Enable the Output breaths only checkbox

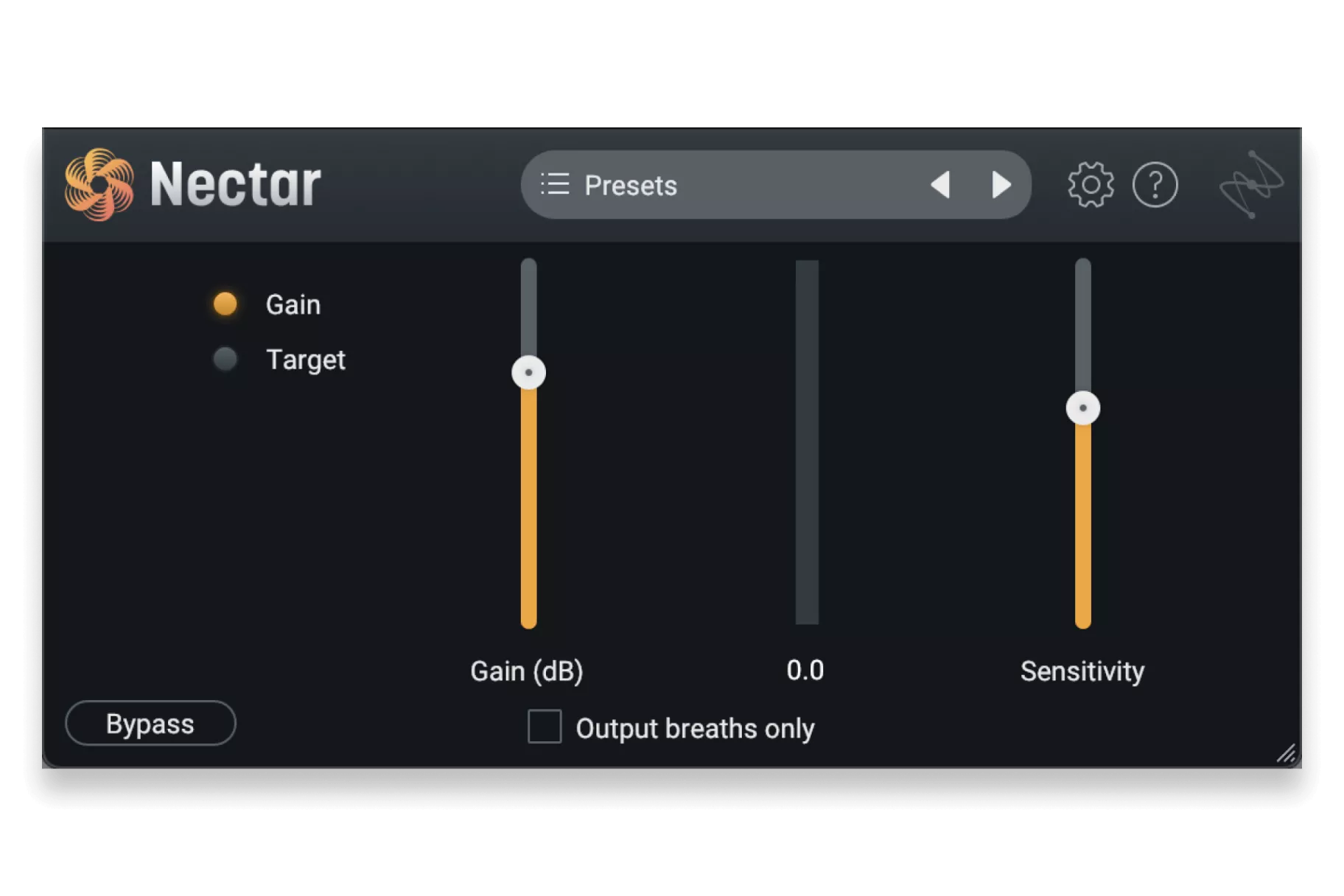click(545, 727)
